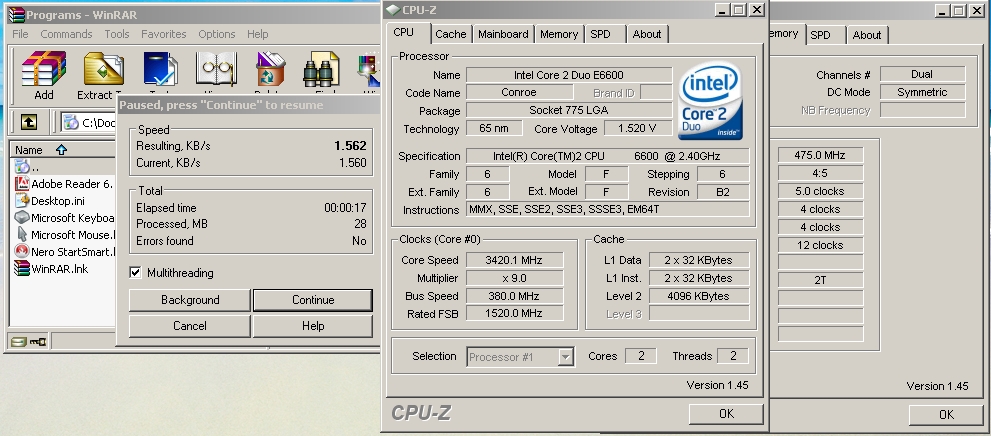Open the About tab in the front CPU-Z window

(647, 34)
